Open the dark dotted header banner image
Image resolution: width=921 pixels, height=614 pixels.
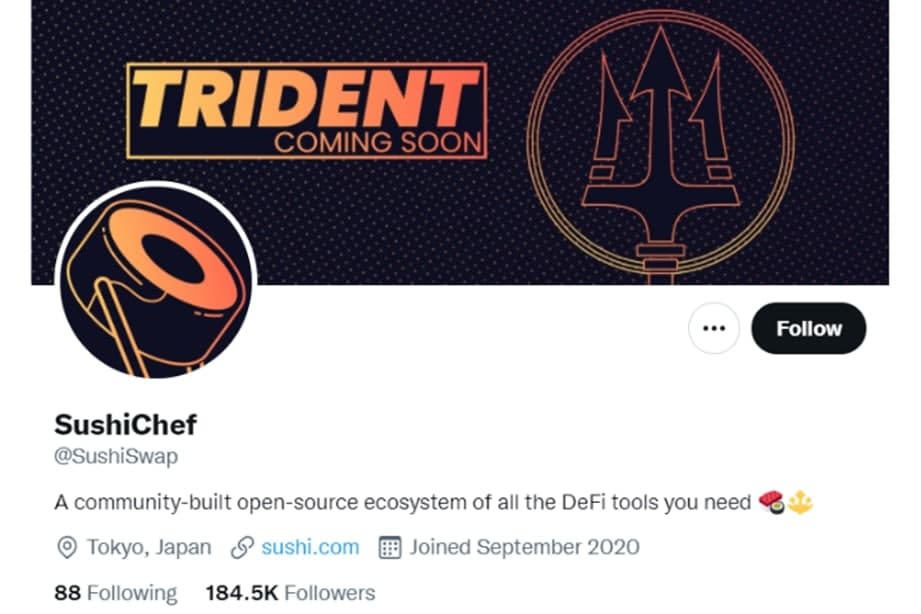click(x=460, y=142)
